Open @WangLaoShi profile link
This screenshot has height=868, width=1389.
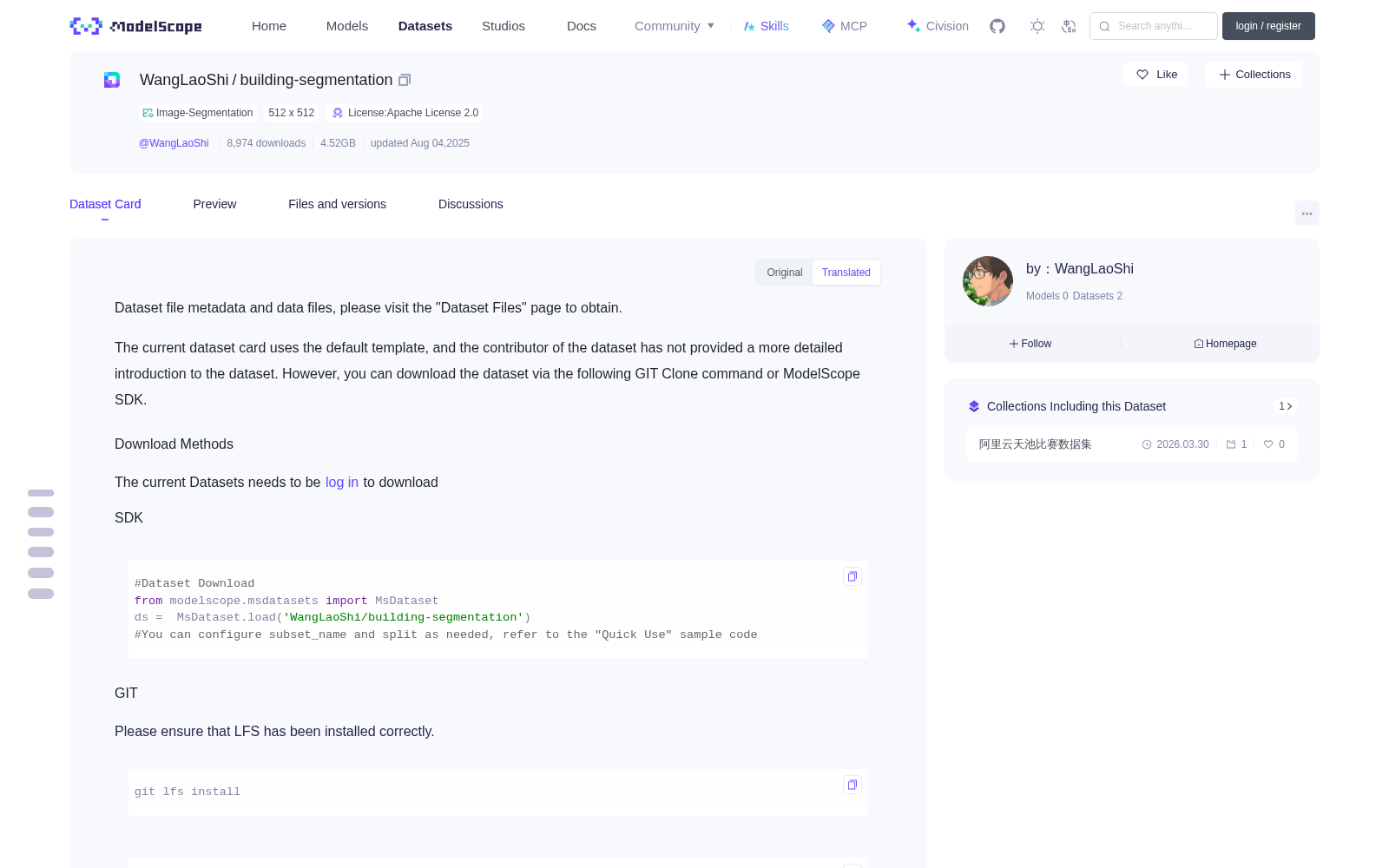[174, 143]
